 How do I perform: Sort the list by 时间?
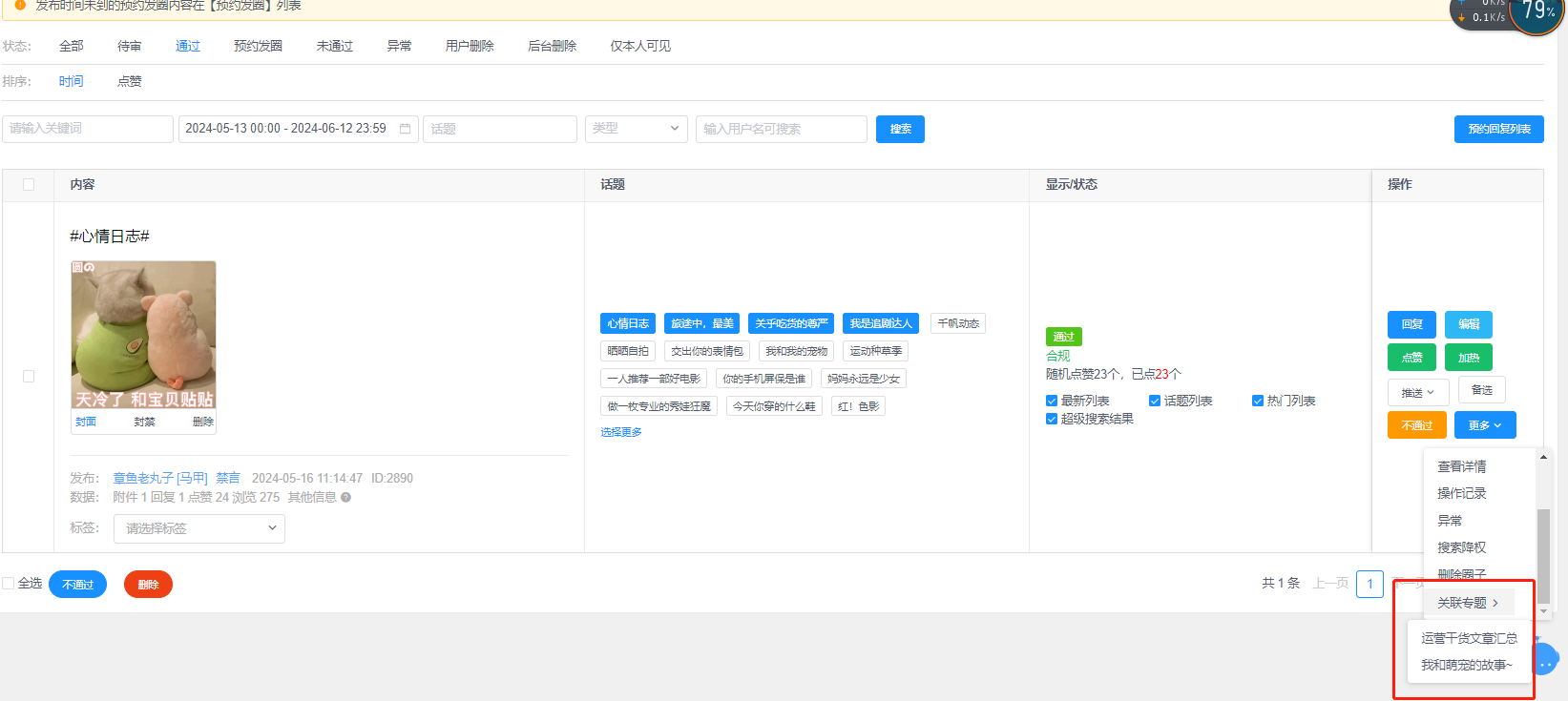(72, 81)
